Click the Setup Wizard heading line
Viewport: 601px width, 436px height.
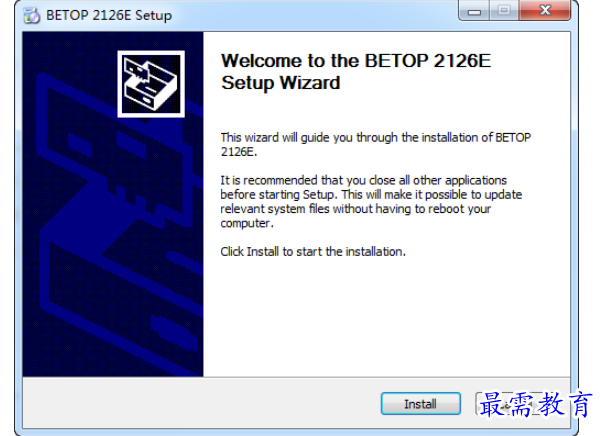tap(281, 83)
